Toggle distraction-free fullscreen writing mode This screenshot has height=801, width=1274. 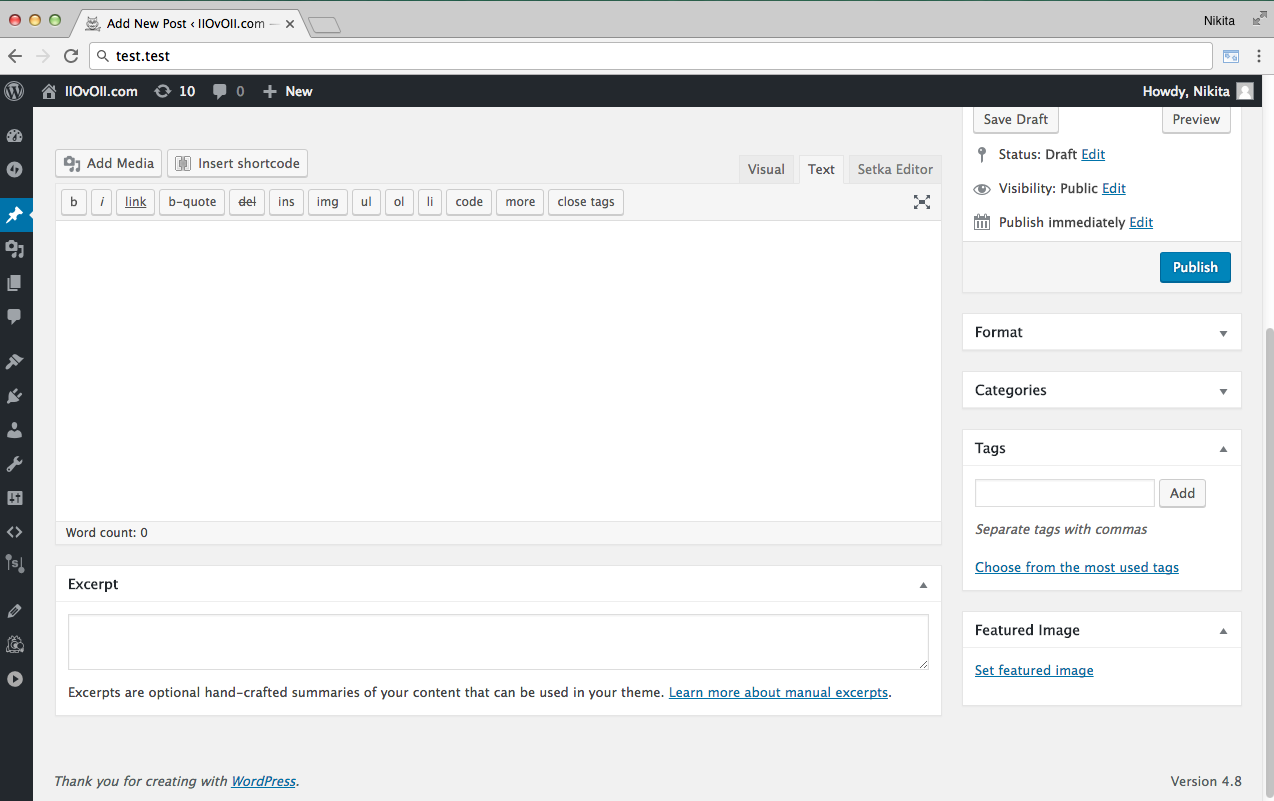pyautogui.click(x=921, y=202)
